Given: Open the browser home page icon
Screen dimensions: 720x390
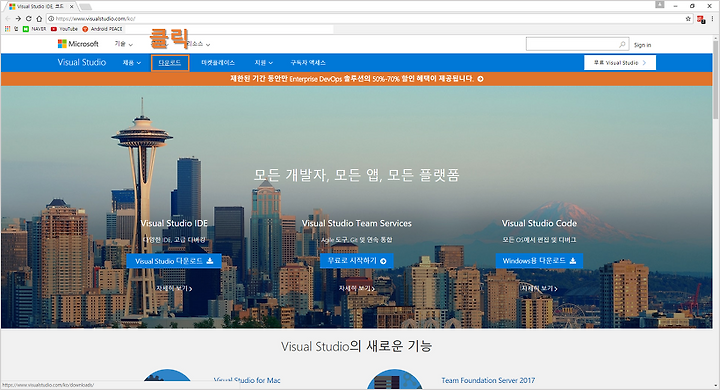Looking at the screenshot, I should [39, 19].
